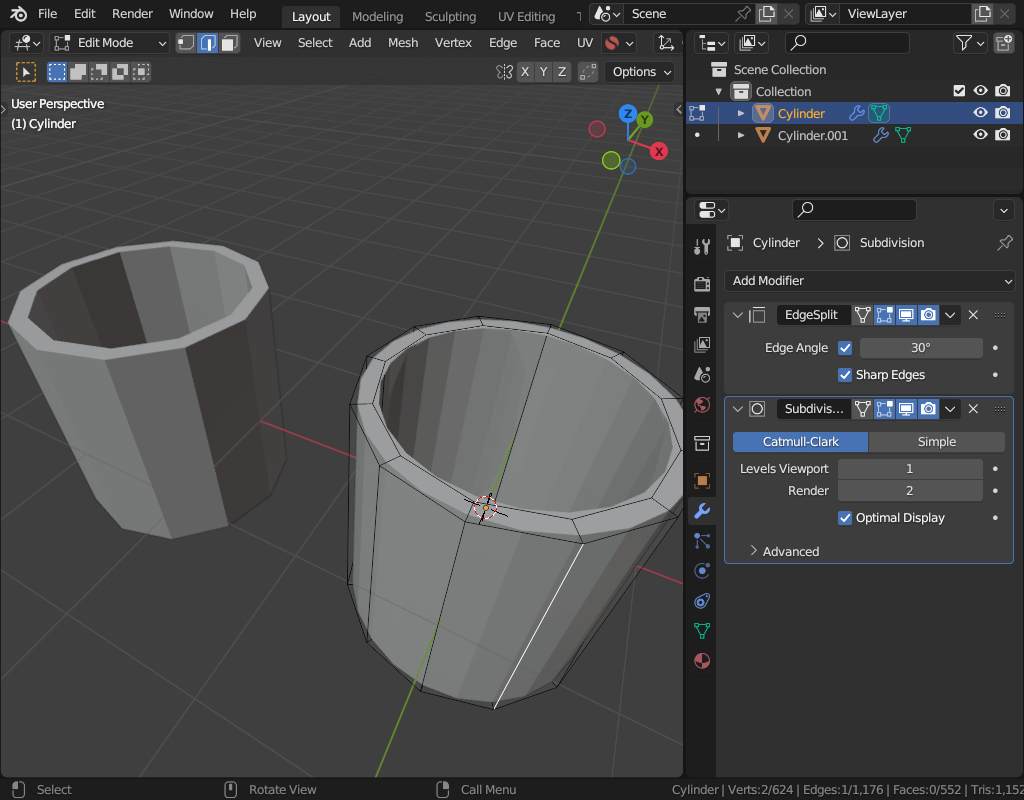Click the Blender logo menu icon

[18, 14]
